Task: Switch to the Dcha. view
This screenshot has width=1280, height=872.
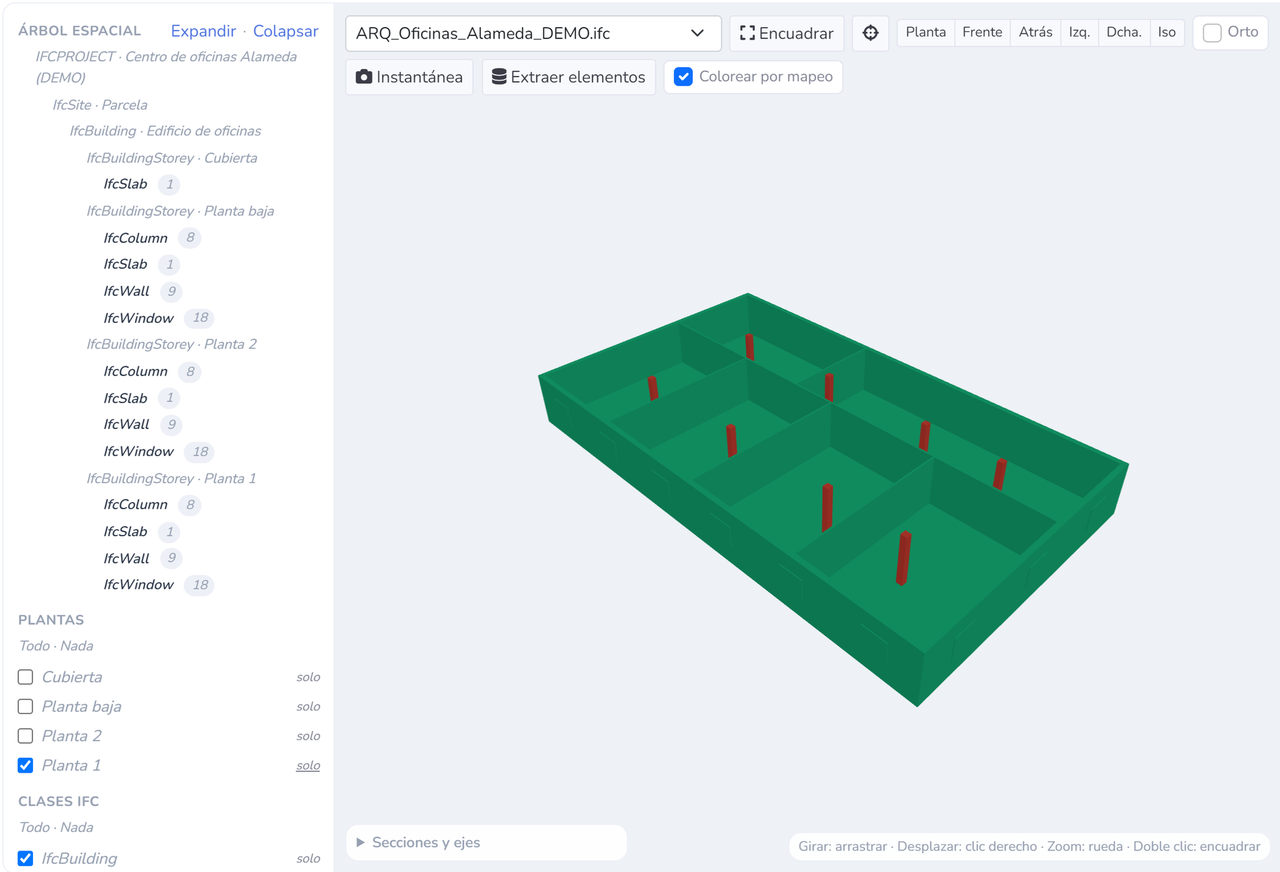Action: (x=1124, y=33)
